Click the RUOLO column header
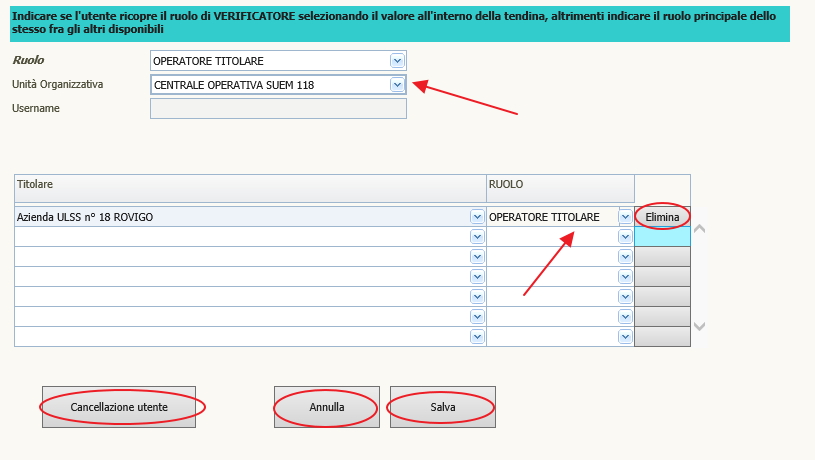This screenshot has height=460, width=815. tap(559, 187)
